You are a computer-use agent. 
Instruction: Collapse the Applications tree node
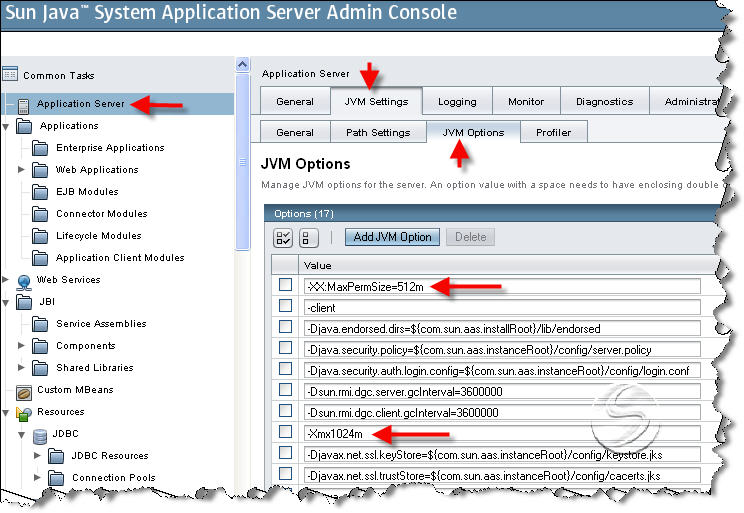pyautogui.click(x=6, y=127)
